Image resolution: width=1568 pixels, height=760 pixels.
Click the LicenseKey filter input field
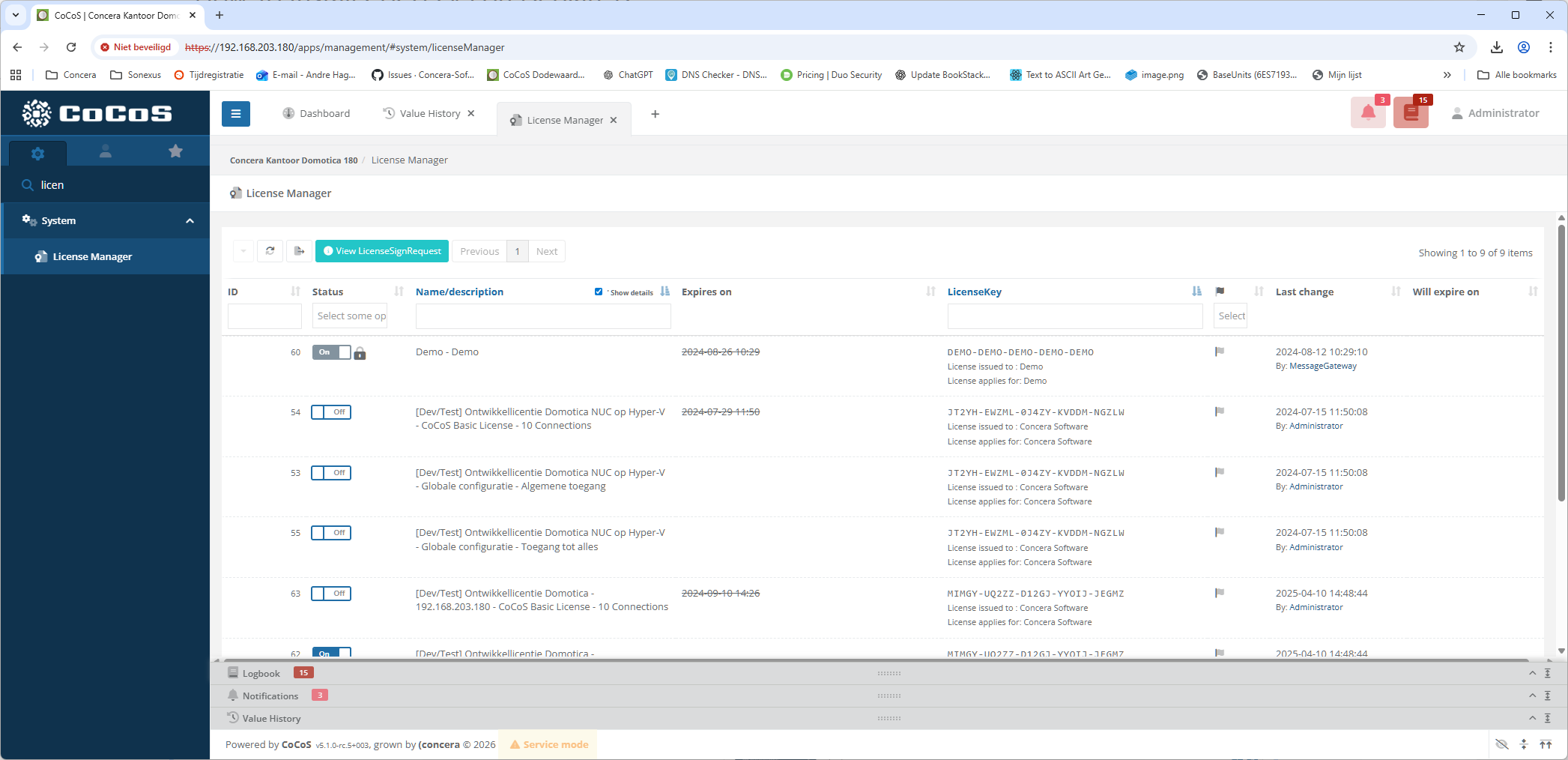pos(1074,316)
